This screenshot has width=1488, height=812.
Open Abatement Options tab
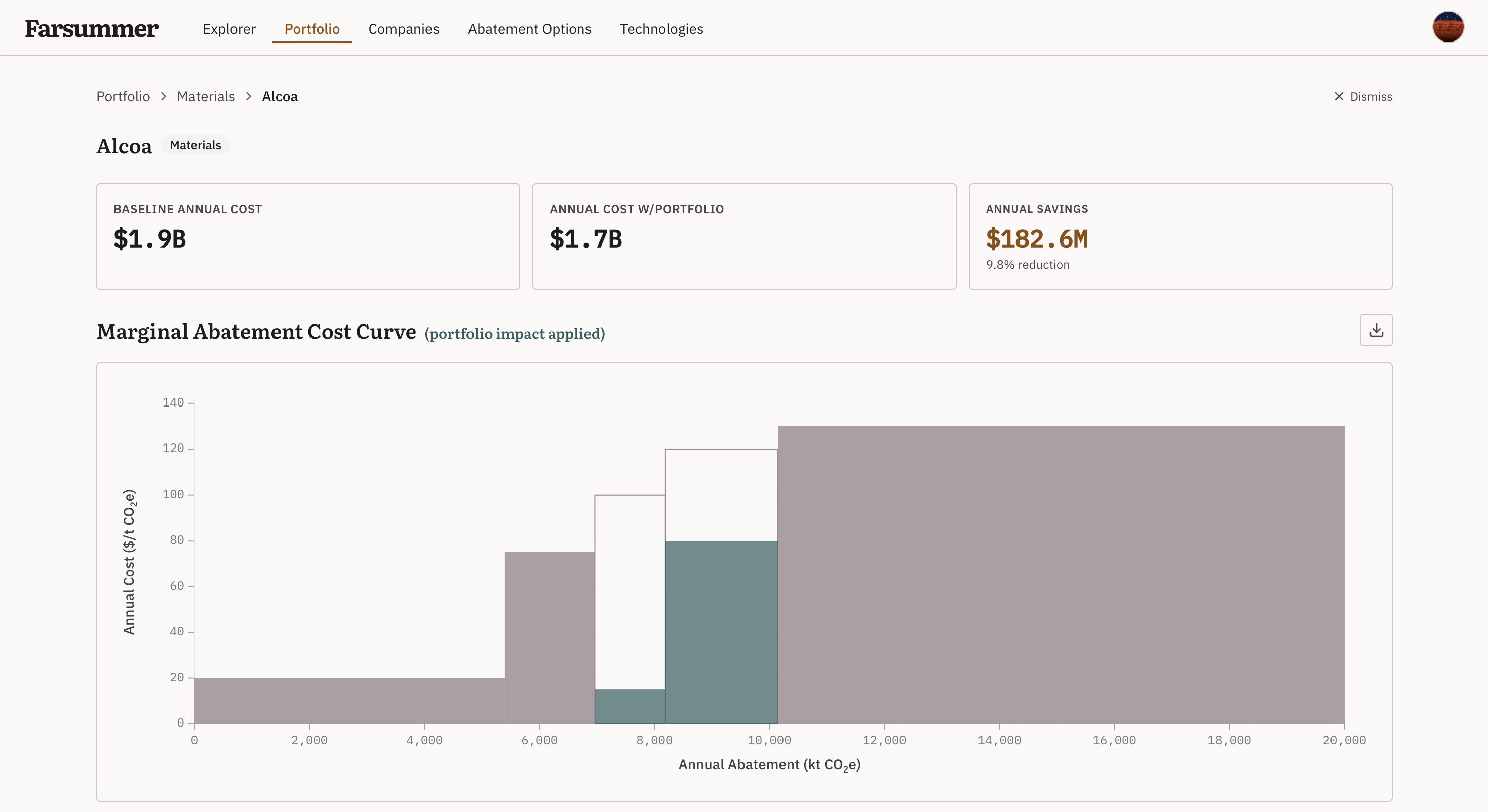pyautogui.click(x=529, y=29)
